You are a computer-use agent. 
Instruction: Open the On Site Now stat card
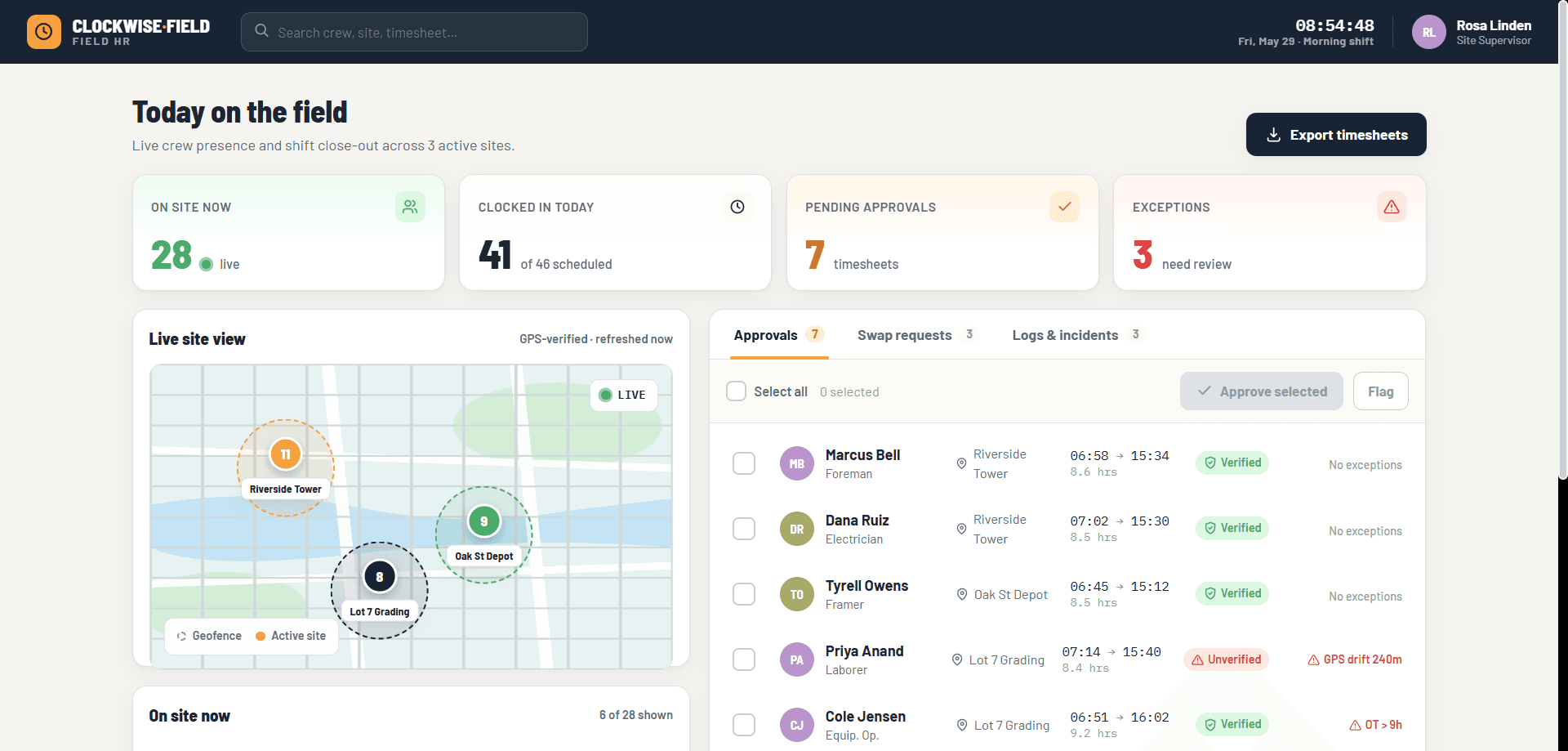click(288, 232)
